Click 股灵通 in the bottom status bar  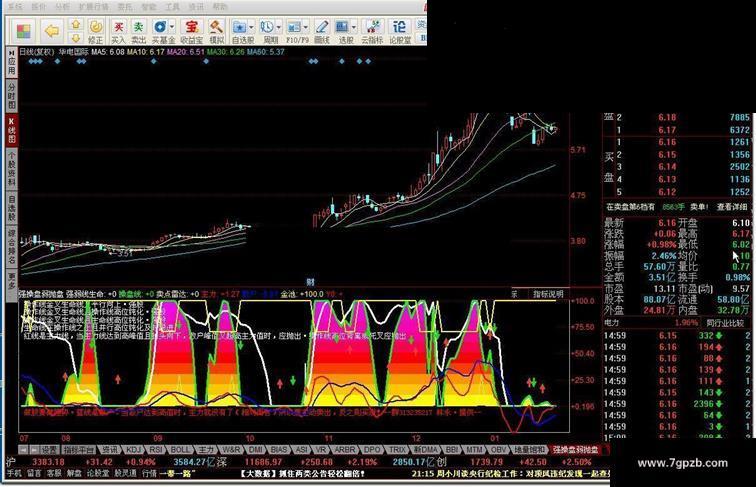coord(125,473)
